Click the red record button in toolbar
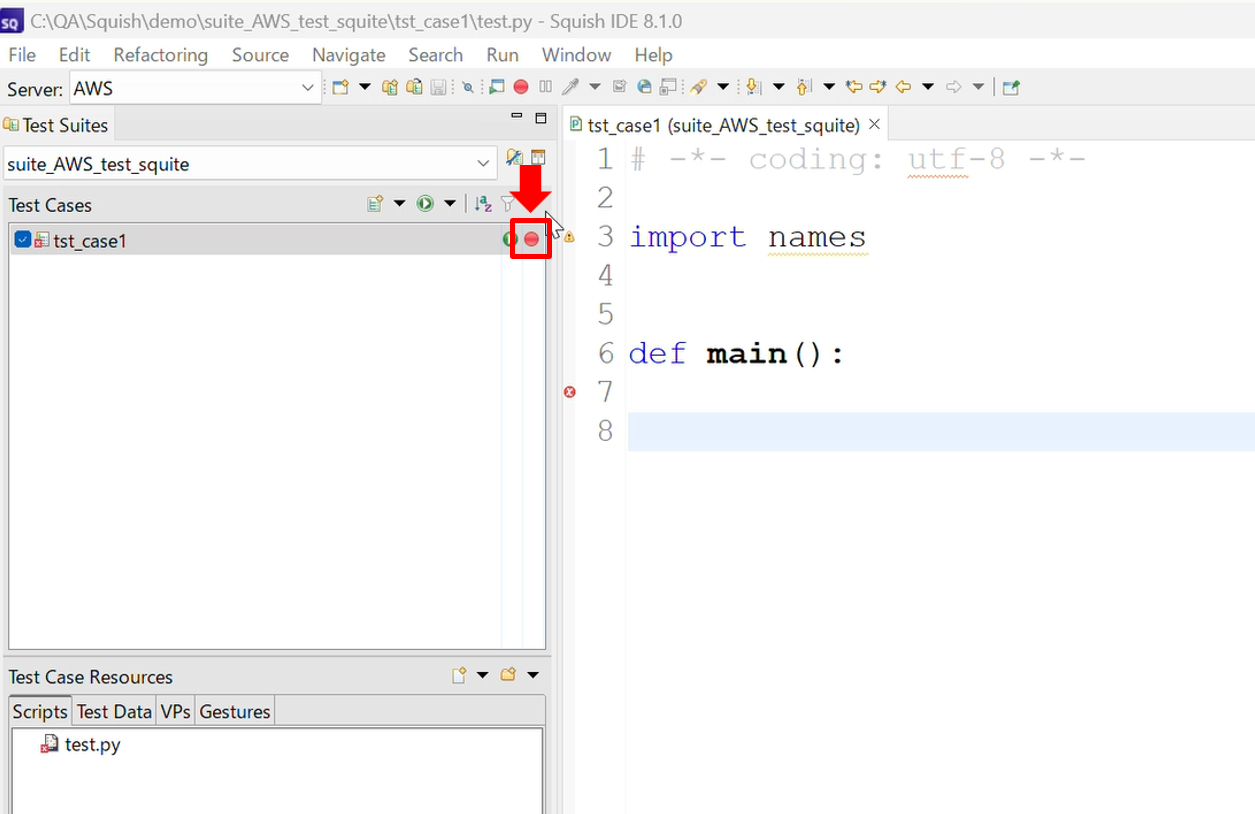 tap(520, 87)
